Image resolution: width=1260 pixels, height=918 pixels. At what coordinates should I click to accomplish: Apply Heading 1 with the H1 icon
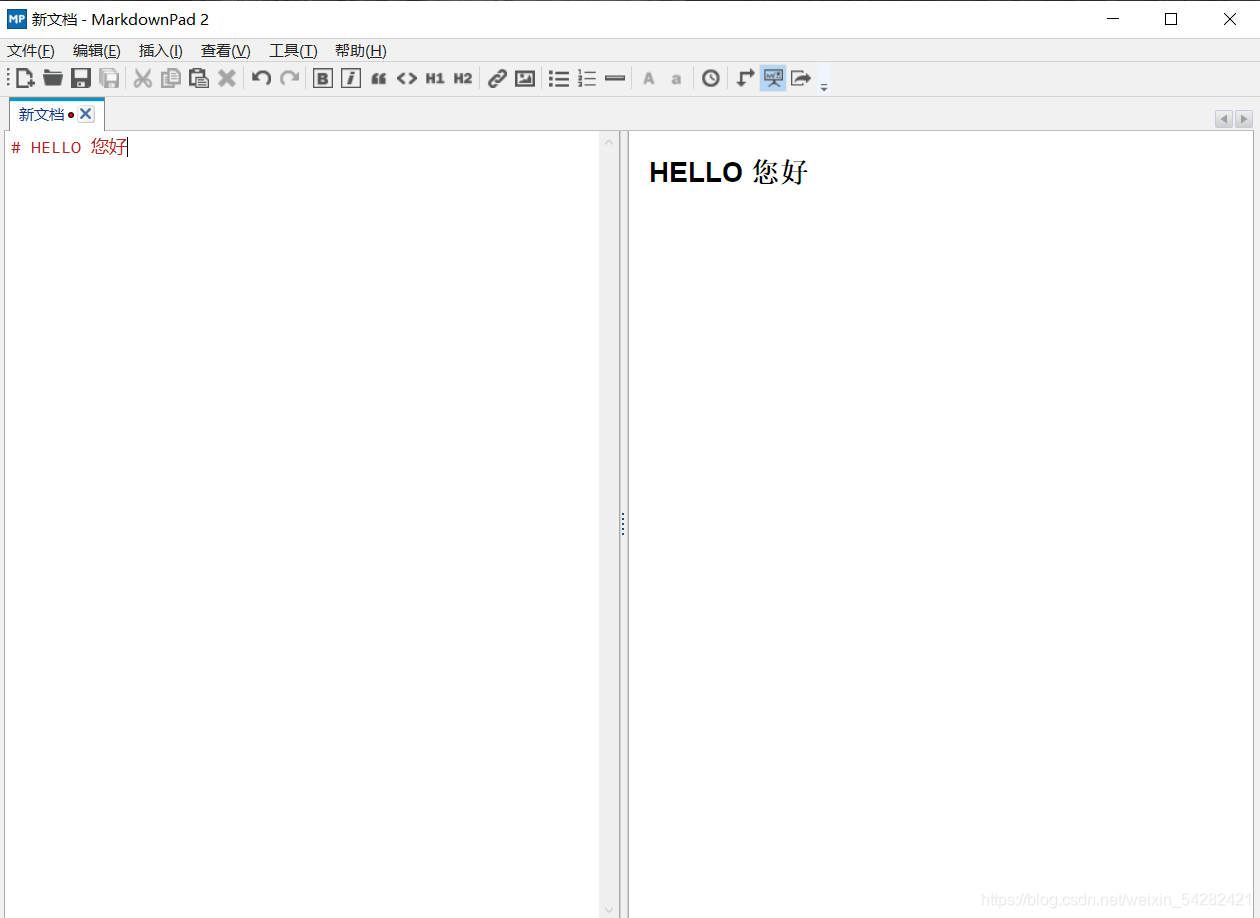[x=435, y=78]
